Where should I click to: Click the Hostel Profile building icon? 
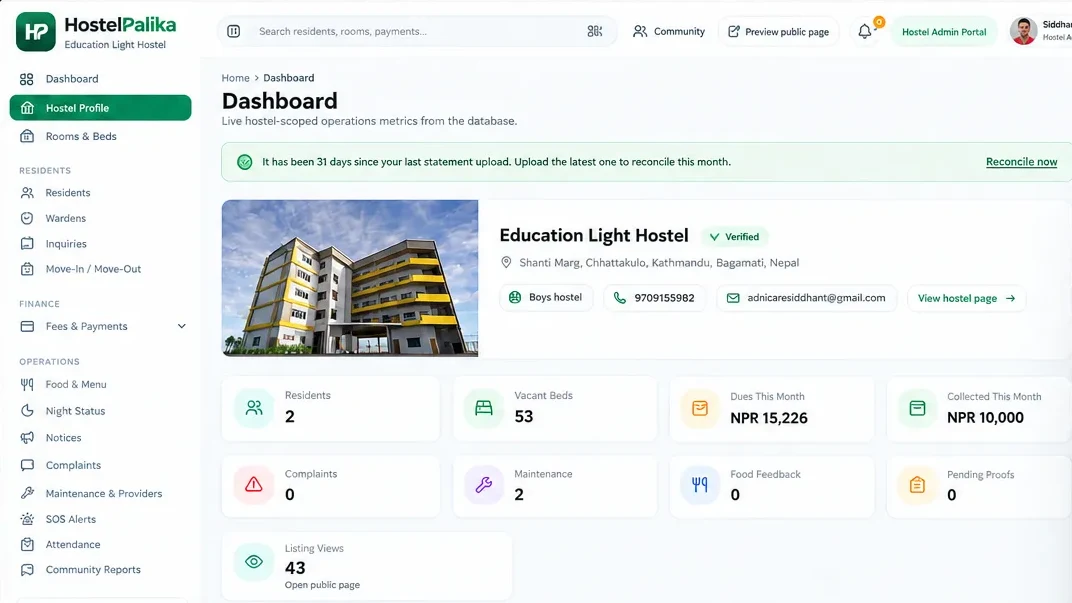click(x=27, y=108)
